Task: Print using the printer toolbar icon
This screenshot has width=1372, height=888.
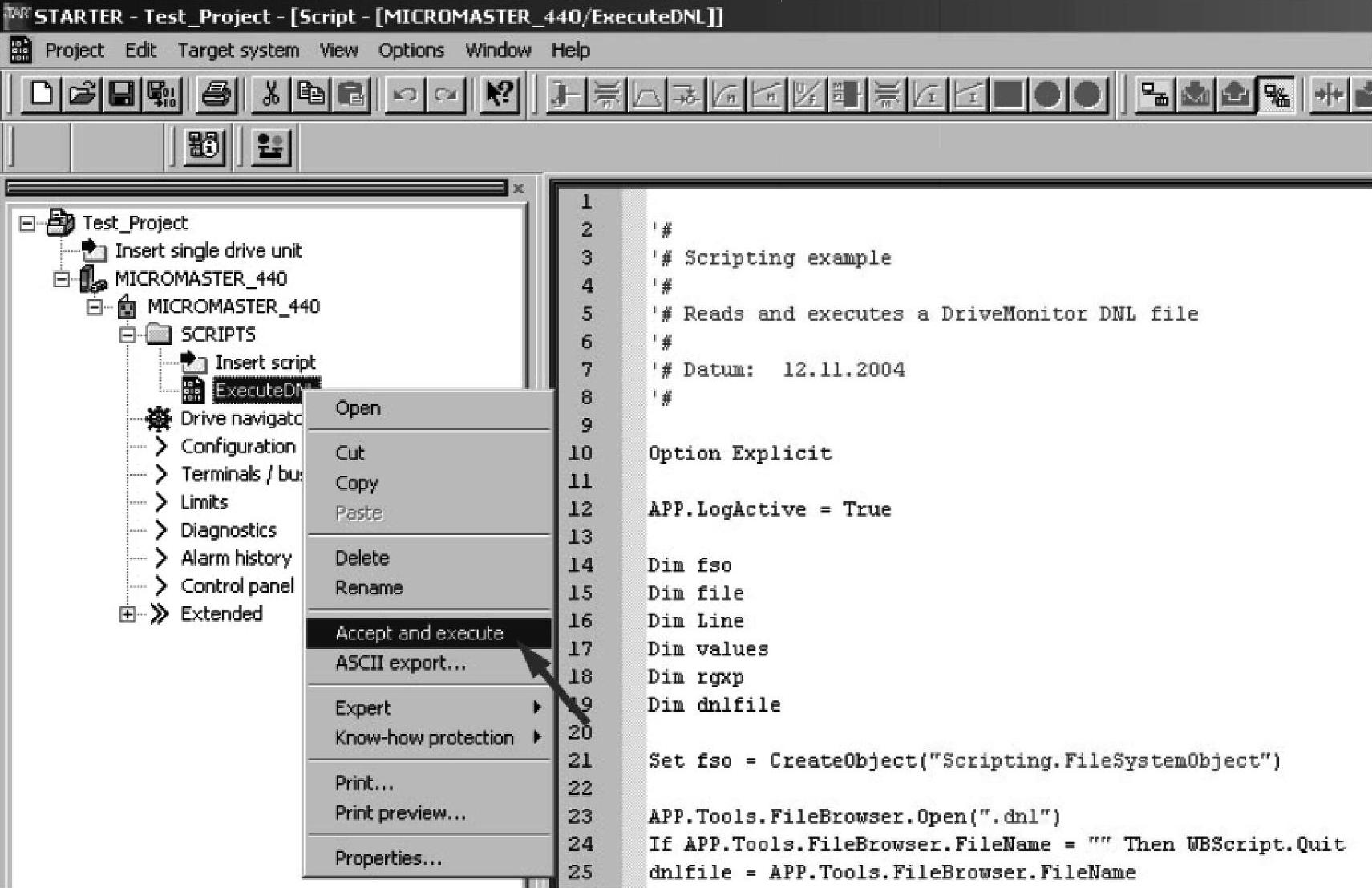Action: pyautogui.click(x=216, y=95)
